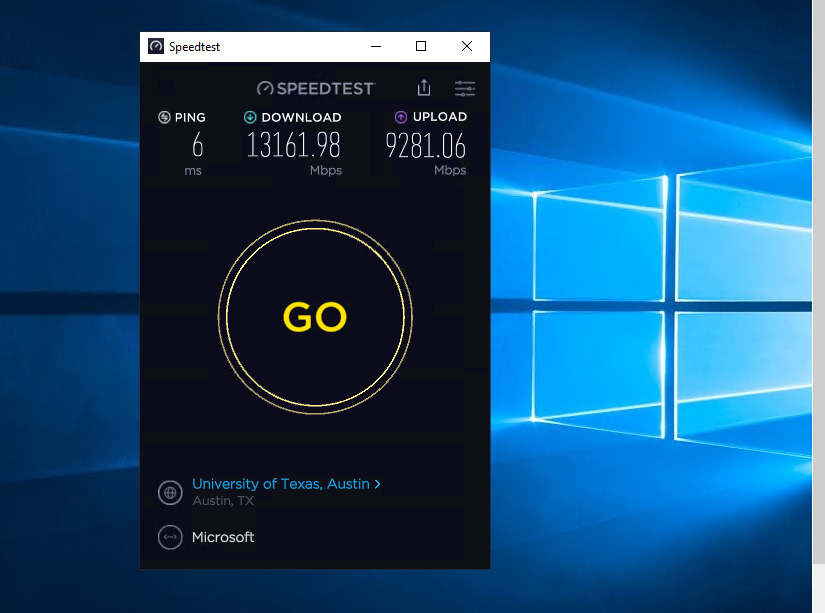Open the settings sliders icon
825x613 pixels.
465,88
